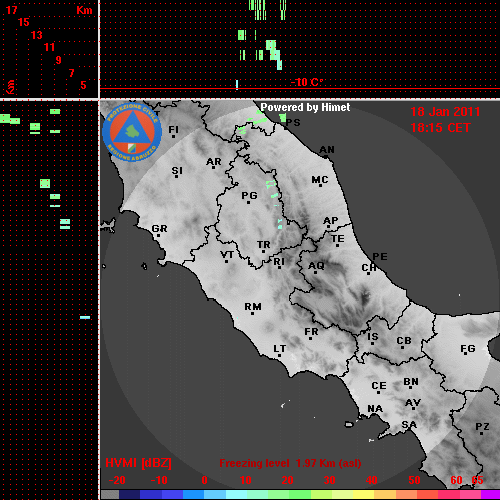Click the "AP" city label on the map
This screenshot has height=500, width=500.
coord(331,221)
